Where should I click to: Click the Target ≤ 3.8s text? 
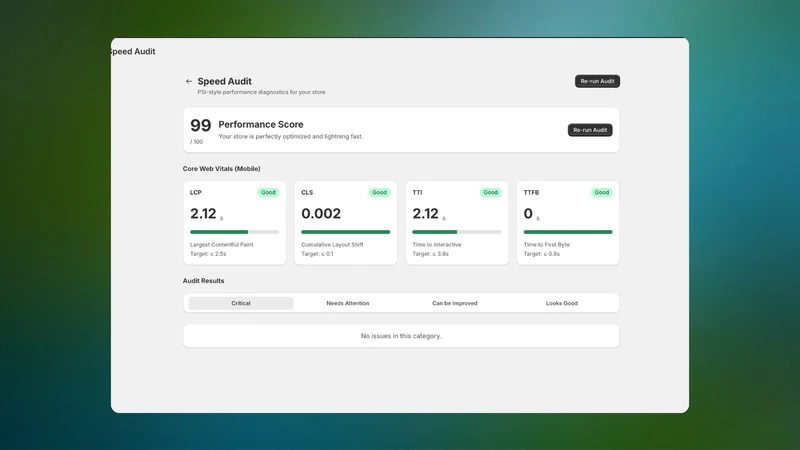pyautogui.click(x=431, y=254)
